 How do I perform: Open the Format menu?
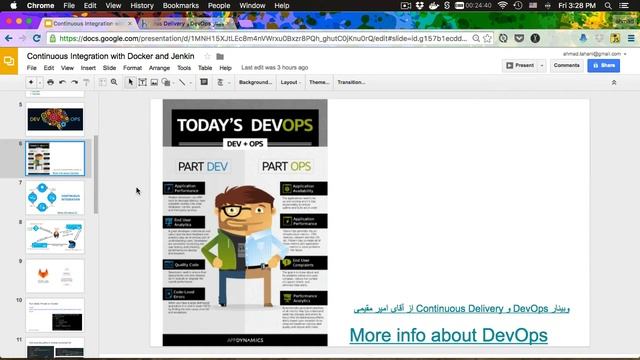[x=133, y=68]
